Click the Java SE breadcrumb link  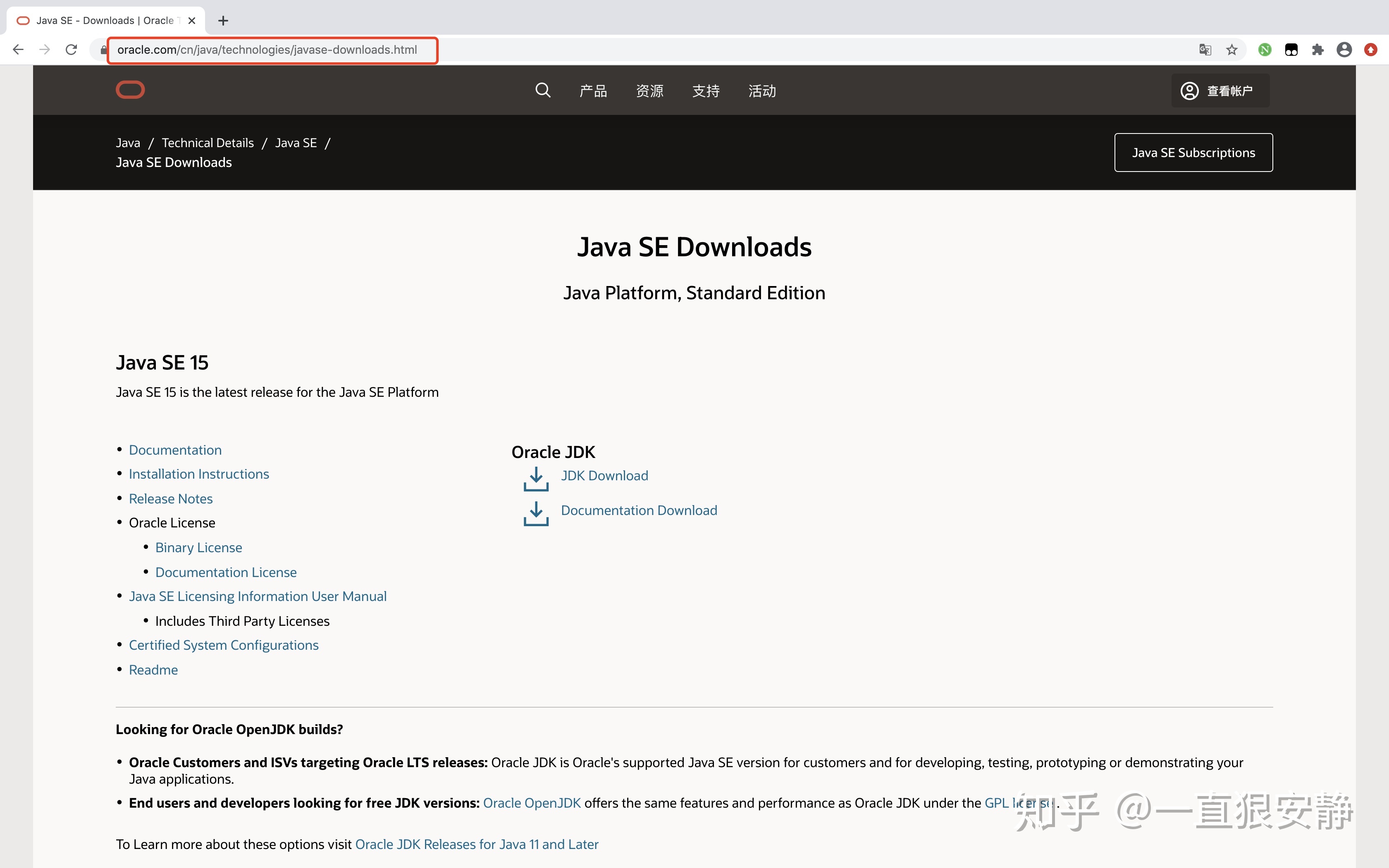tap(296, 143)
